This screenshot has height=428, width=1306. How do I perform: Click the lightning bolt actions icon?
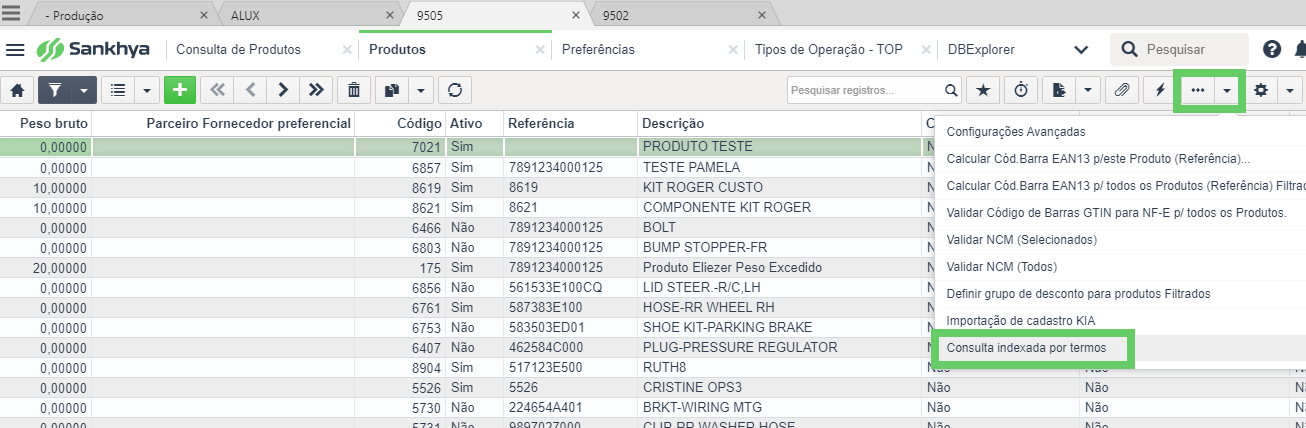[1160, 90]
